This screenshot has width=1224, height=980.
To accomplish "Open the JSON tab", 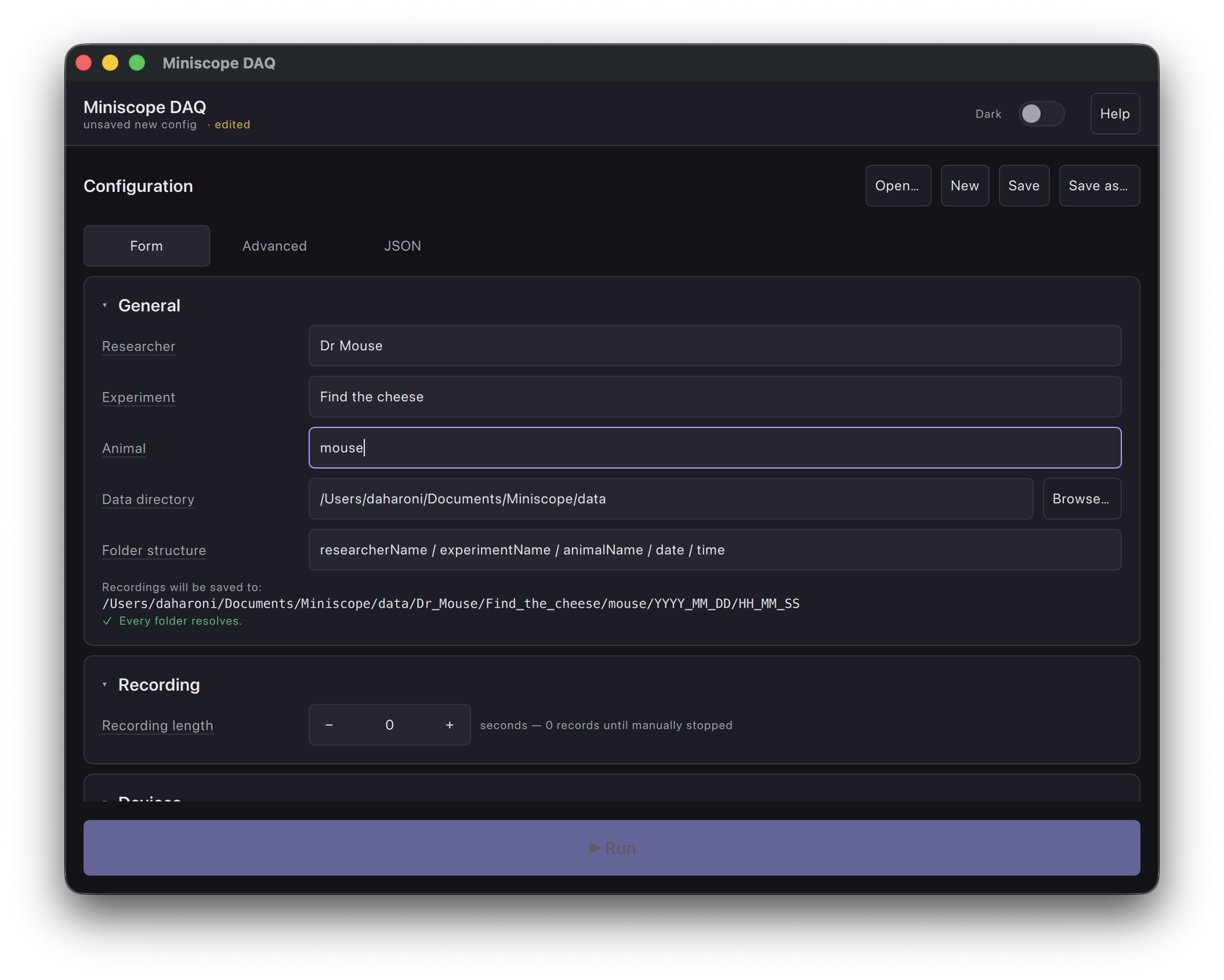I will (403, 246).
